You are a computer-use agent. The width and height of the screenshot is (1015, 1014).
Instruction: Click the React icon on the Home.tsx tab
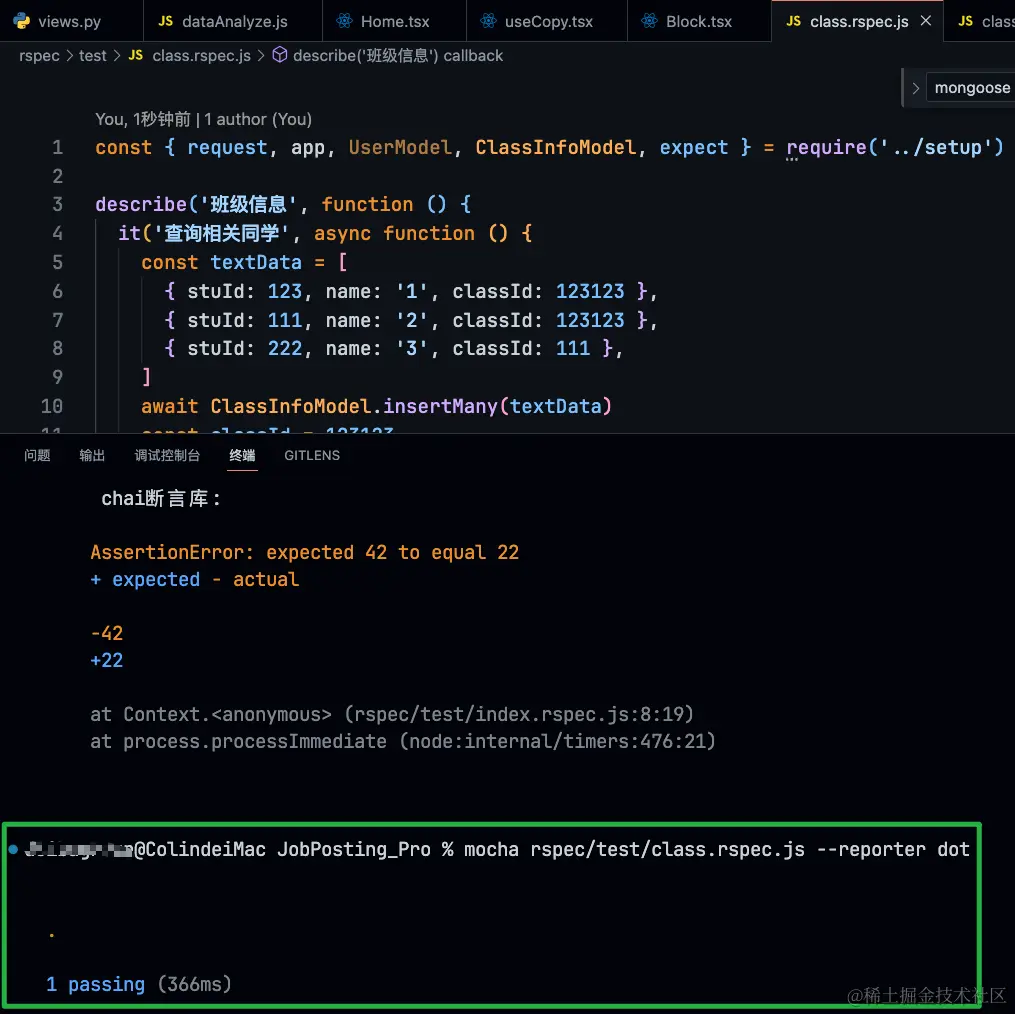click(344, 21)
